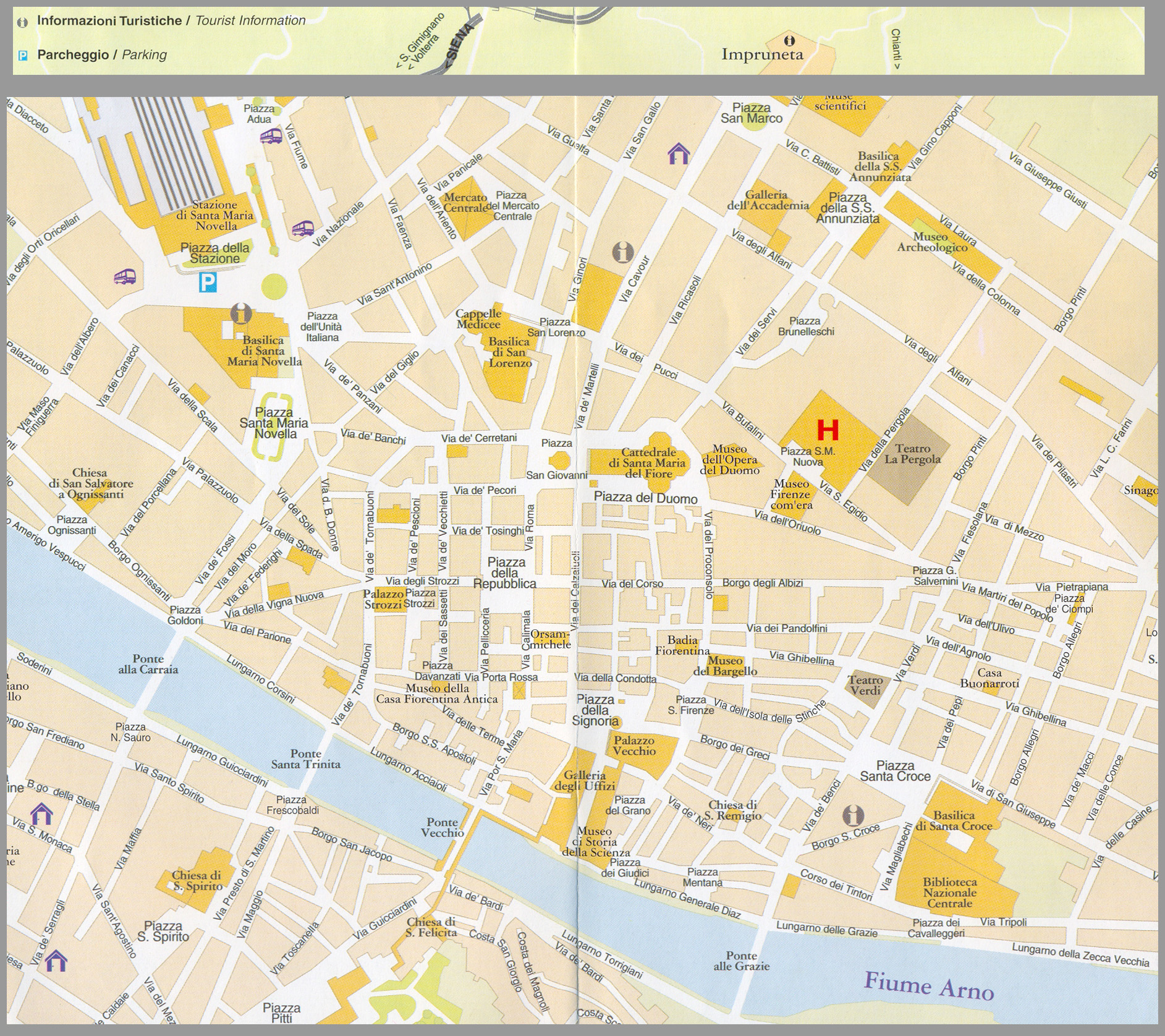Click the Piazza della Signoria label
This screenshot has height=1036, width=1165.
[595, 710]
